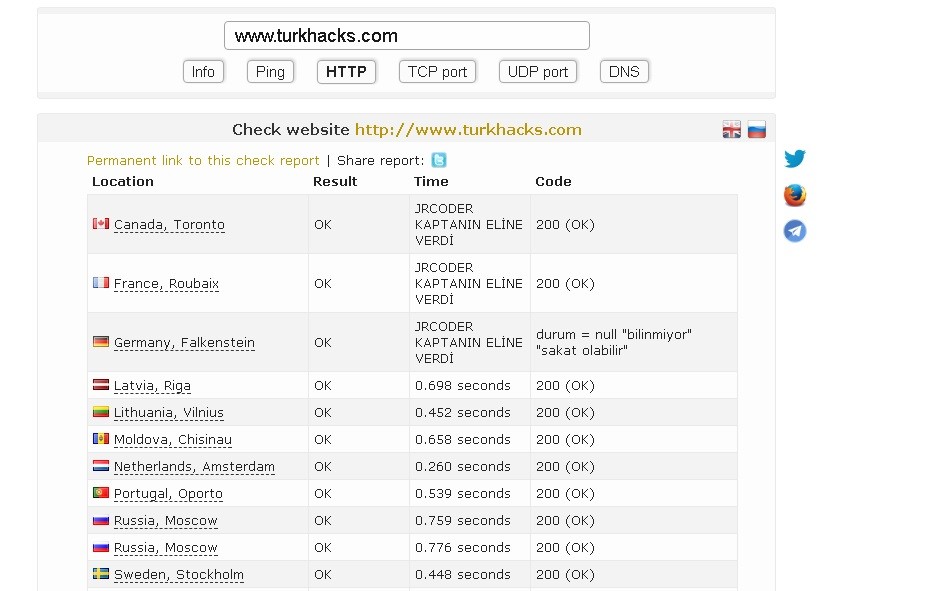Click the Germany flag icon
The image size is (940, 591).
[101, 342]
